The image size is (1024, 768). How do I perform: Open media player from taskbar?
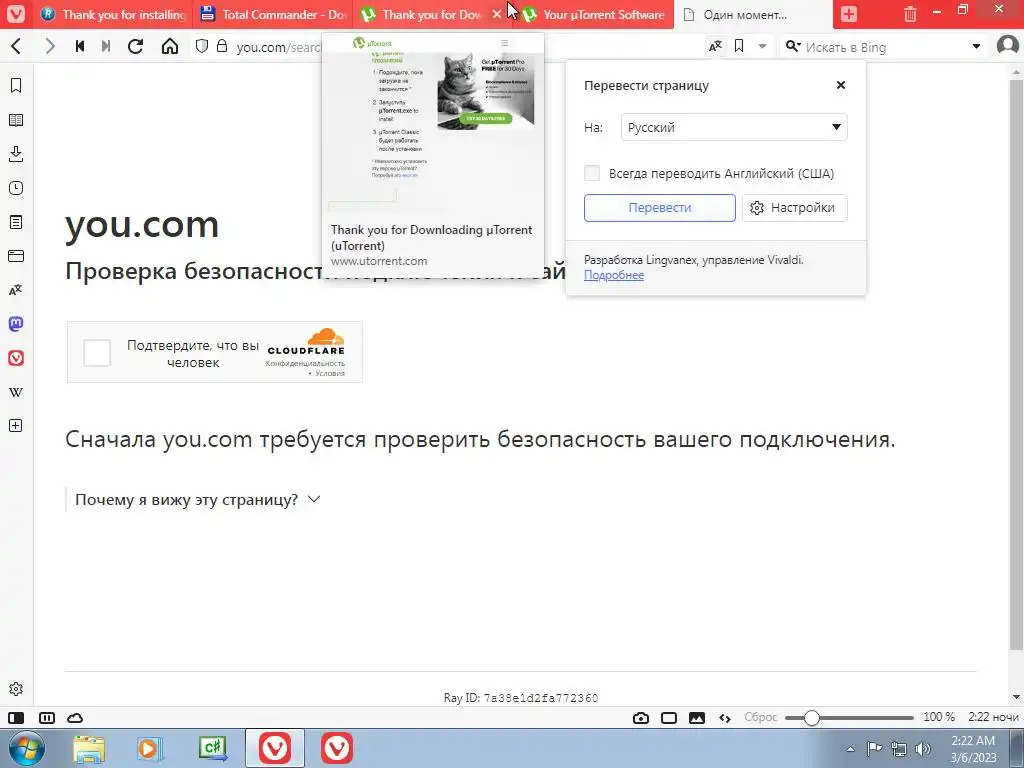click(x=150, y=748)
